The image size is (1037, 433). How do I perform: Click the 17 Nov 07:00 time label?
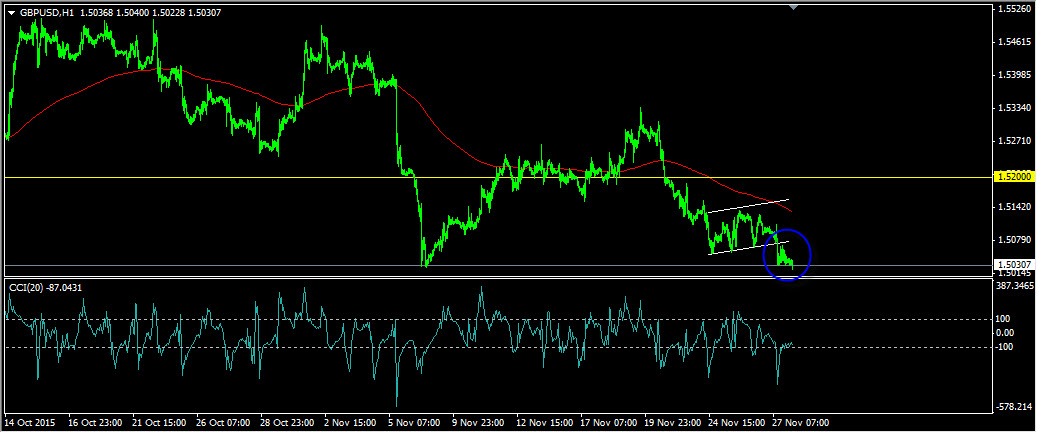click(606, 422)
